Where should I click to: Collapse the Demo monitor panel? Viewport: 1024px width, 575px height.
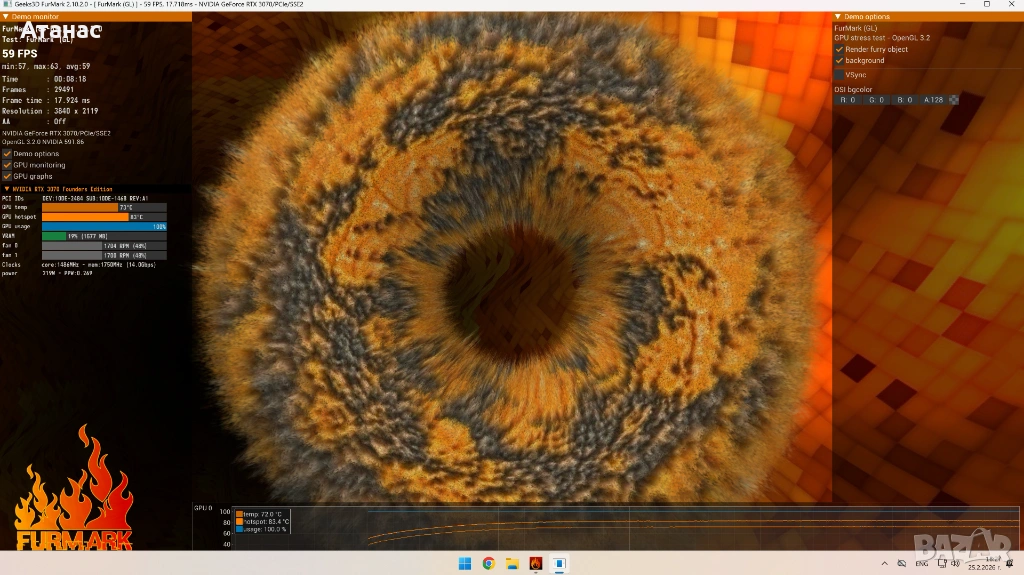click(x=5, y=17)
